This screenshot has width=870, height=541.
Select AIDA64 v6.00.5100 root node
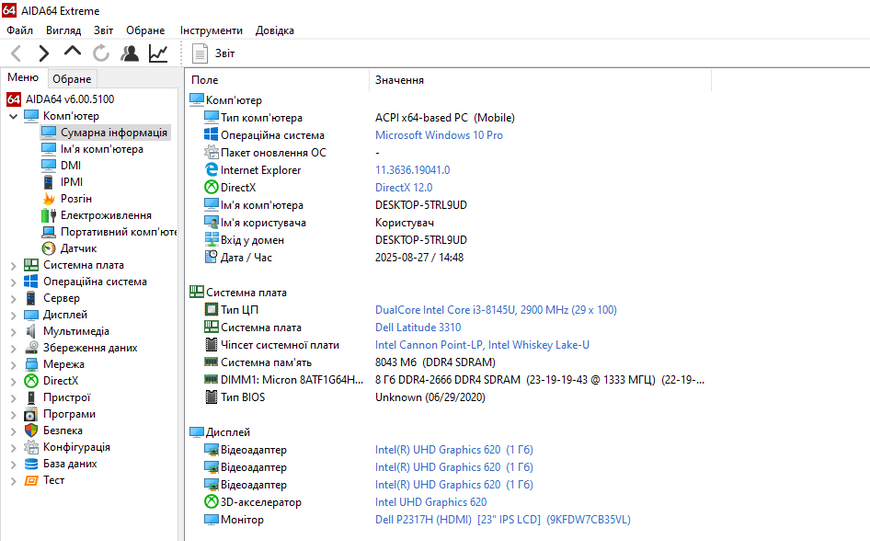[x=70, y=99]
